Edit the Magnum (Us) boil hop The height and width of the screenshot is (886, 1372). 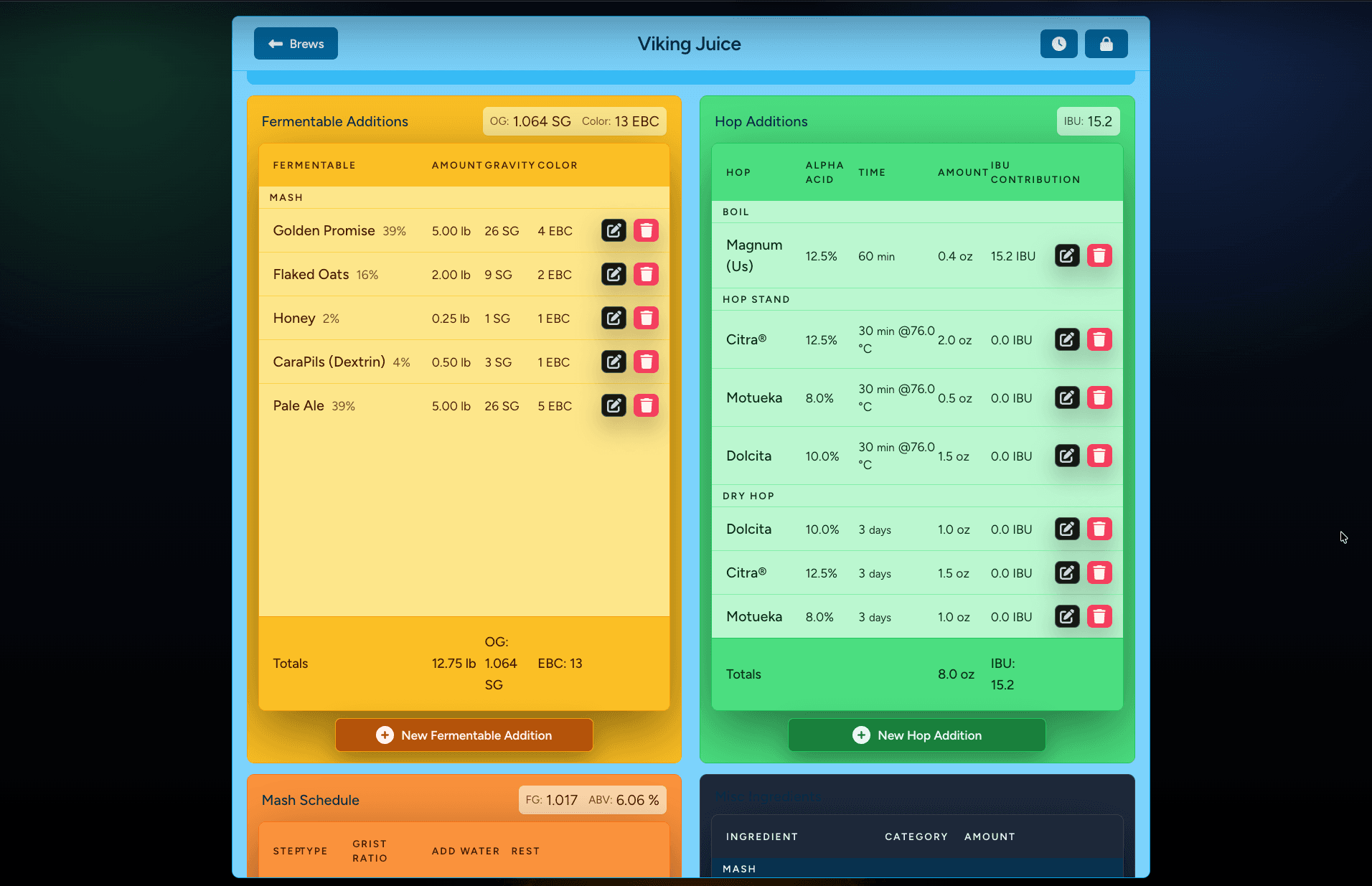click(1067, 255)
